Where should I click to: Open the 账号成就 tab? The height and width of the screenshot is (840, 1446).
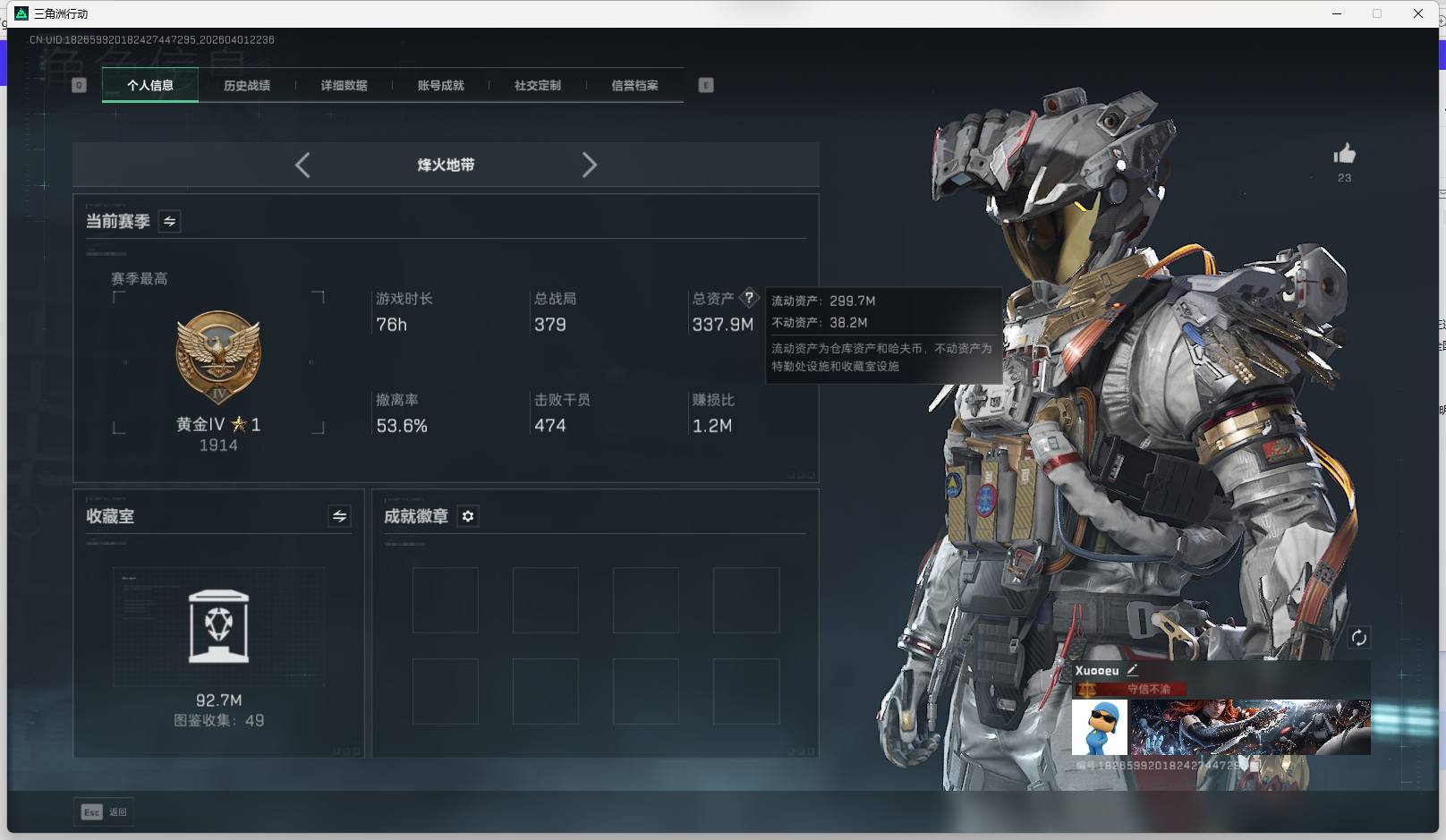439,85
